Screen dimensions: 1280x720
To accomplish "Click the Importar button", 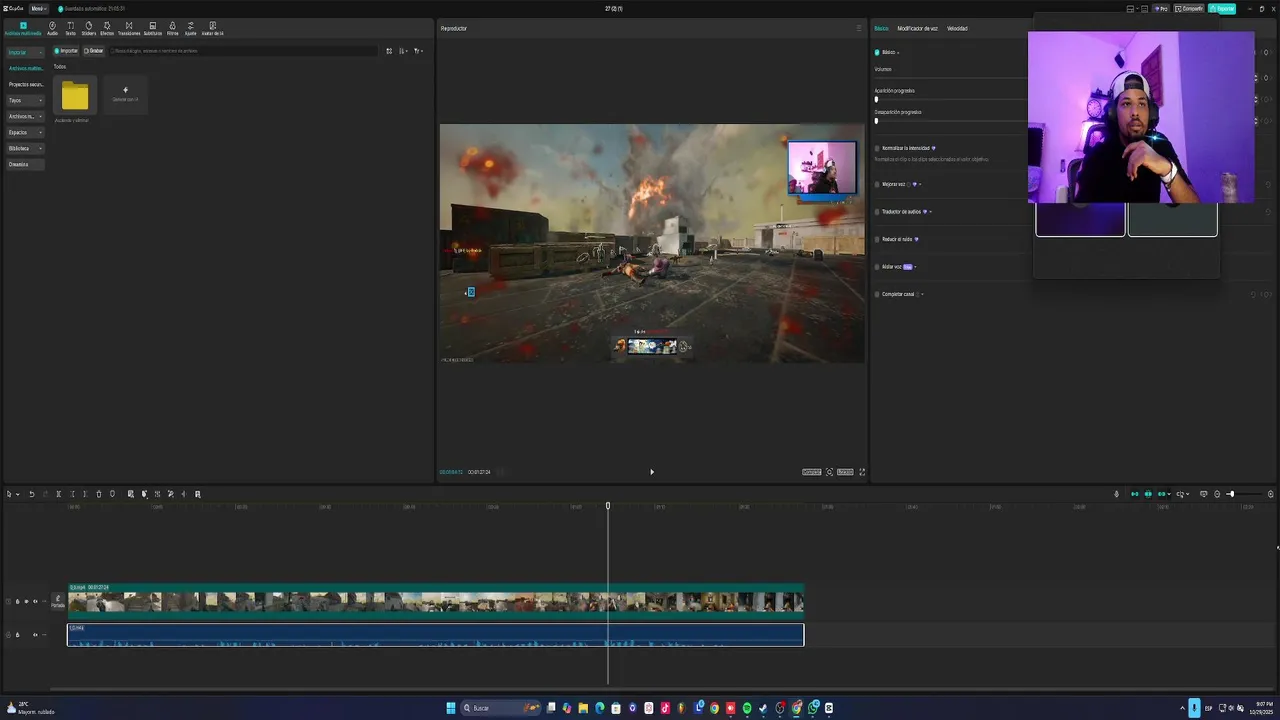I will (66, 51).
